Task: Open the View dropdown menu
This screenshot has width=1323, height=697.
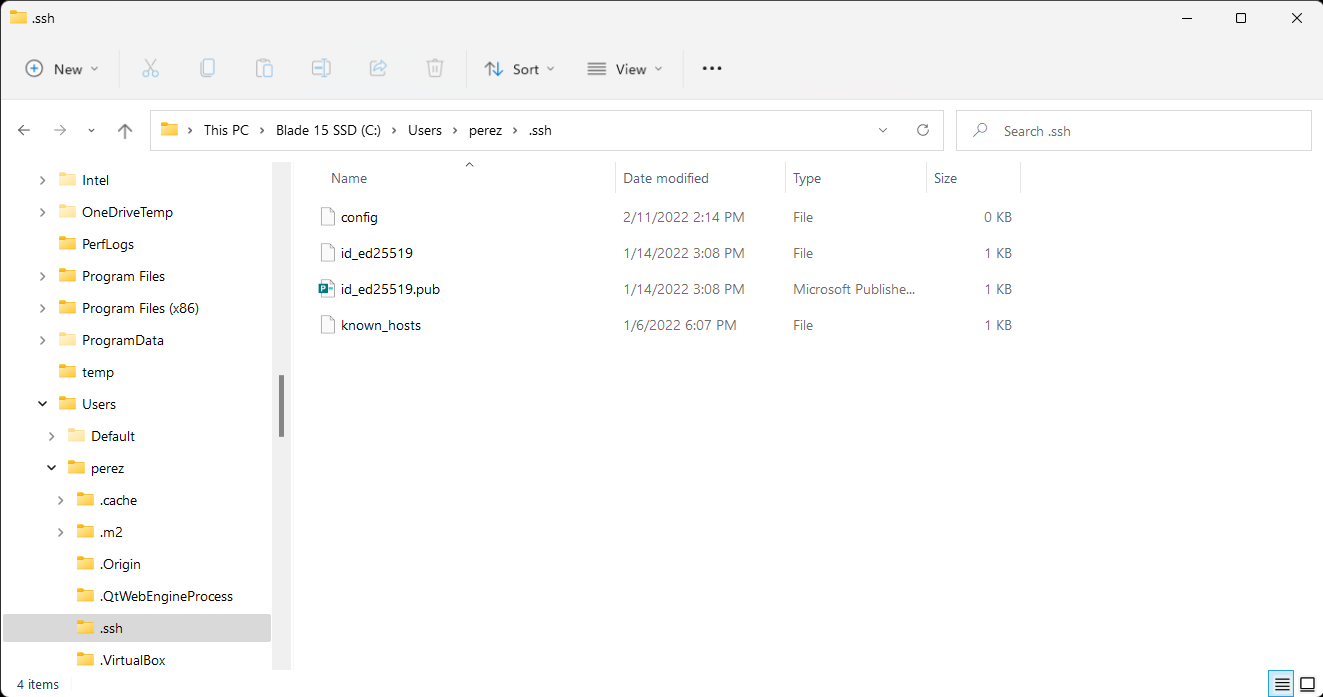Action: point(625,69)
